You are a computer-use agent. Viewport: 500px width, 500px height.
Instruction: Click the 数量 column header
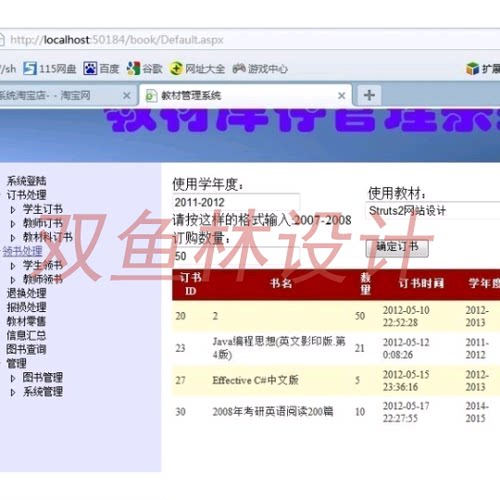click(366, 284)
